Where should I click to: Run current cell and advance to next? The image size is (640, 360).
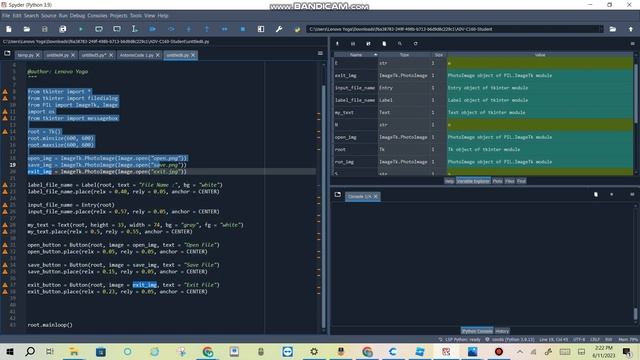pos(117,29)
